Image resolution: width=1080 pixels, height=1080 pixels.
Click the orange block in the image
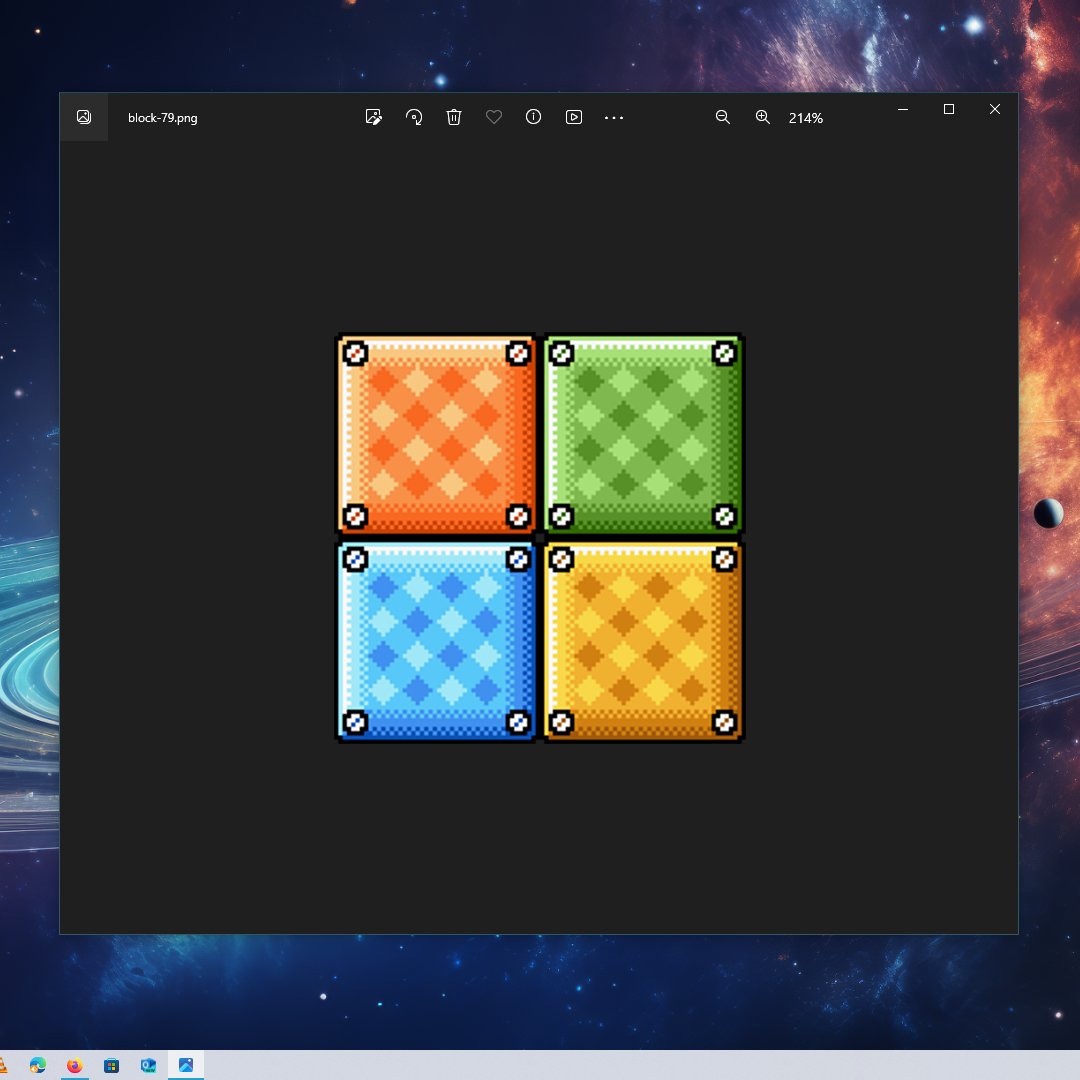[435, 433]
